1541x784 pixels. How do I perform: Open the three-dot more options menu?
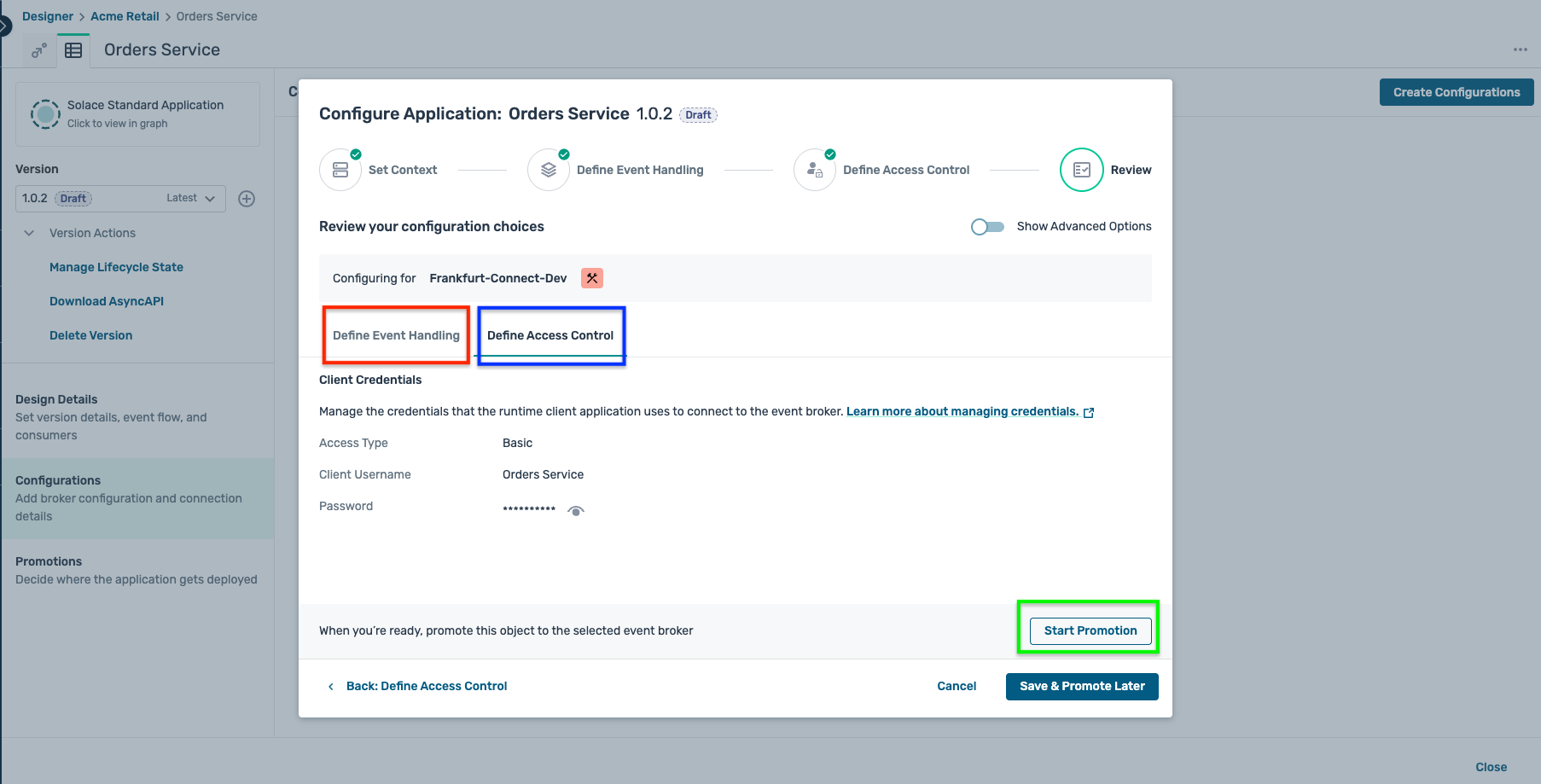(x=1520, y=49)
